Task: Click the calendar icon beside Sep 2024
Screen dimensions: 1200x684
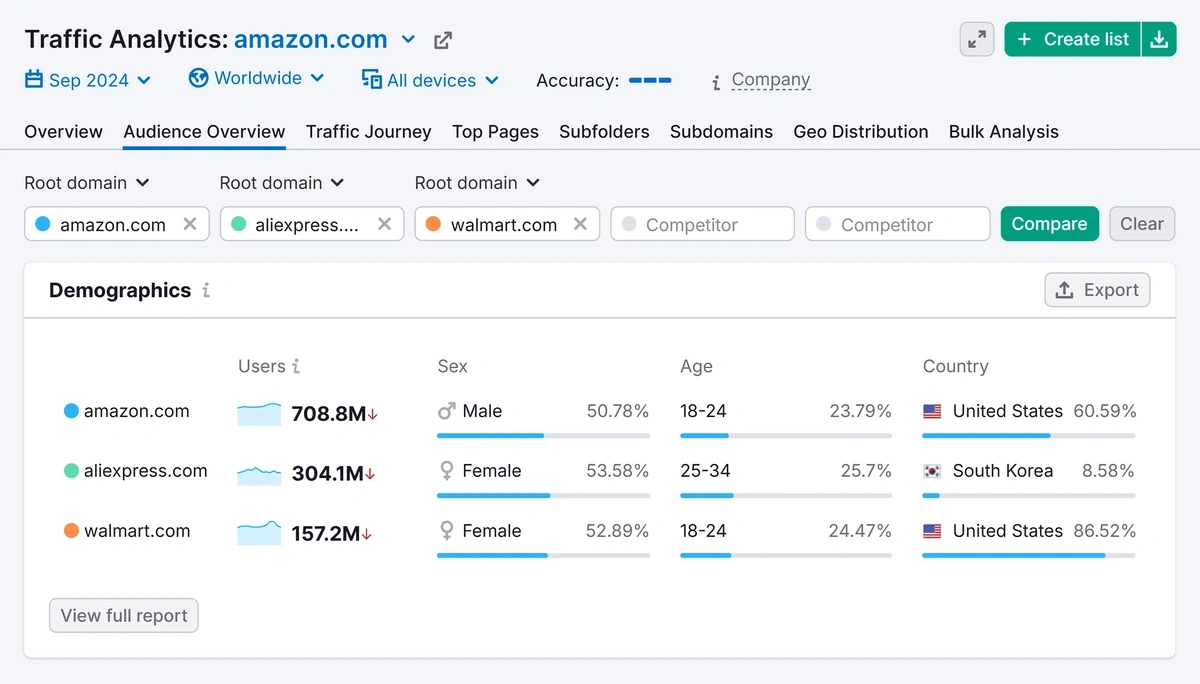Action: 34,79
